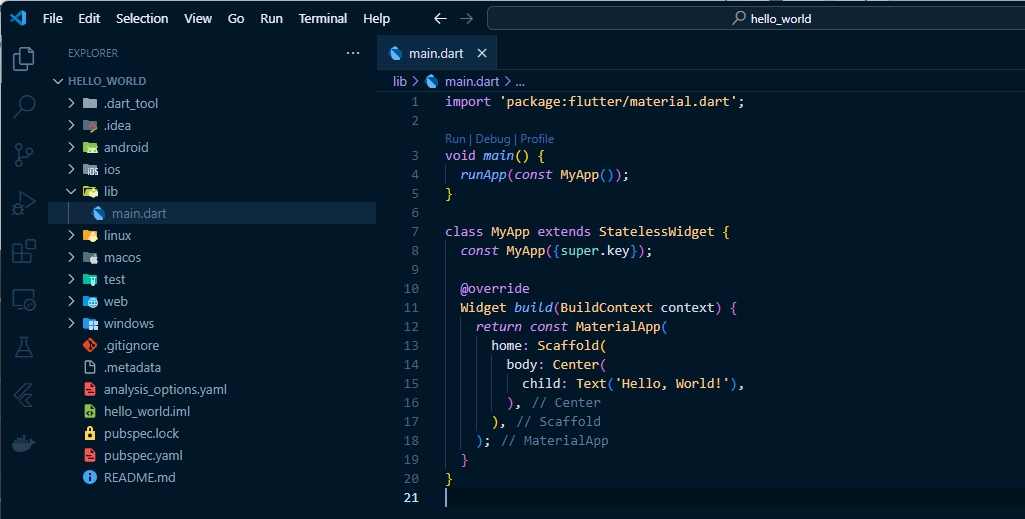Select main.dart in the file tree

click(212, 213)
